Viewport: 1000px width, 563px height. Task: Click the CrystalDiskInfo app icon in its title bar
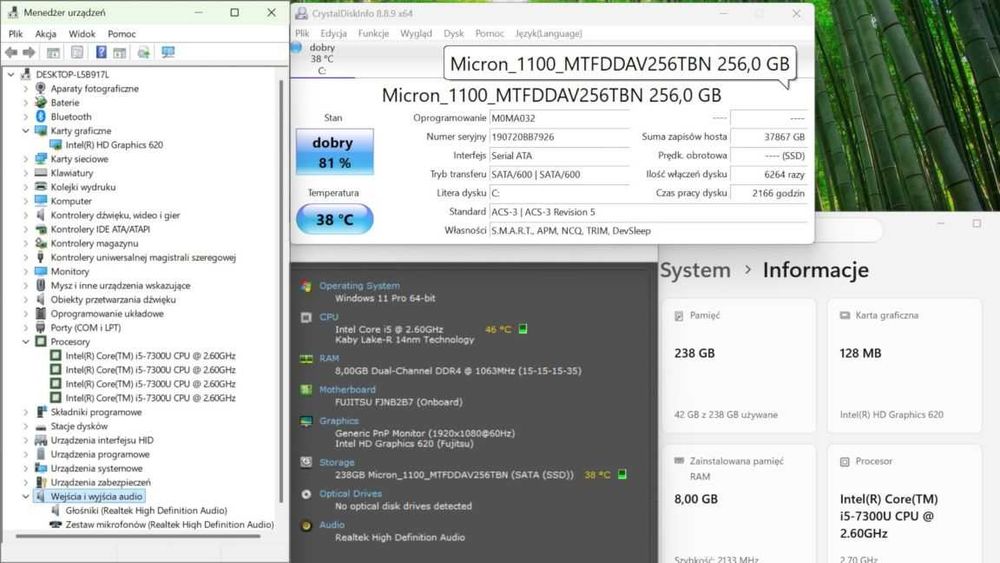tap(302, 13)
